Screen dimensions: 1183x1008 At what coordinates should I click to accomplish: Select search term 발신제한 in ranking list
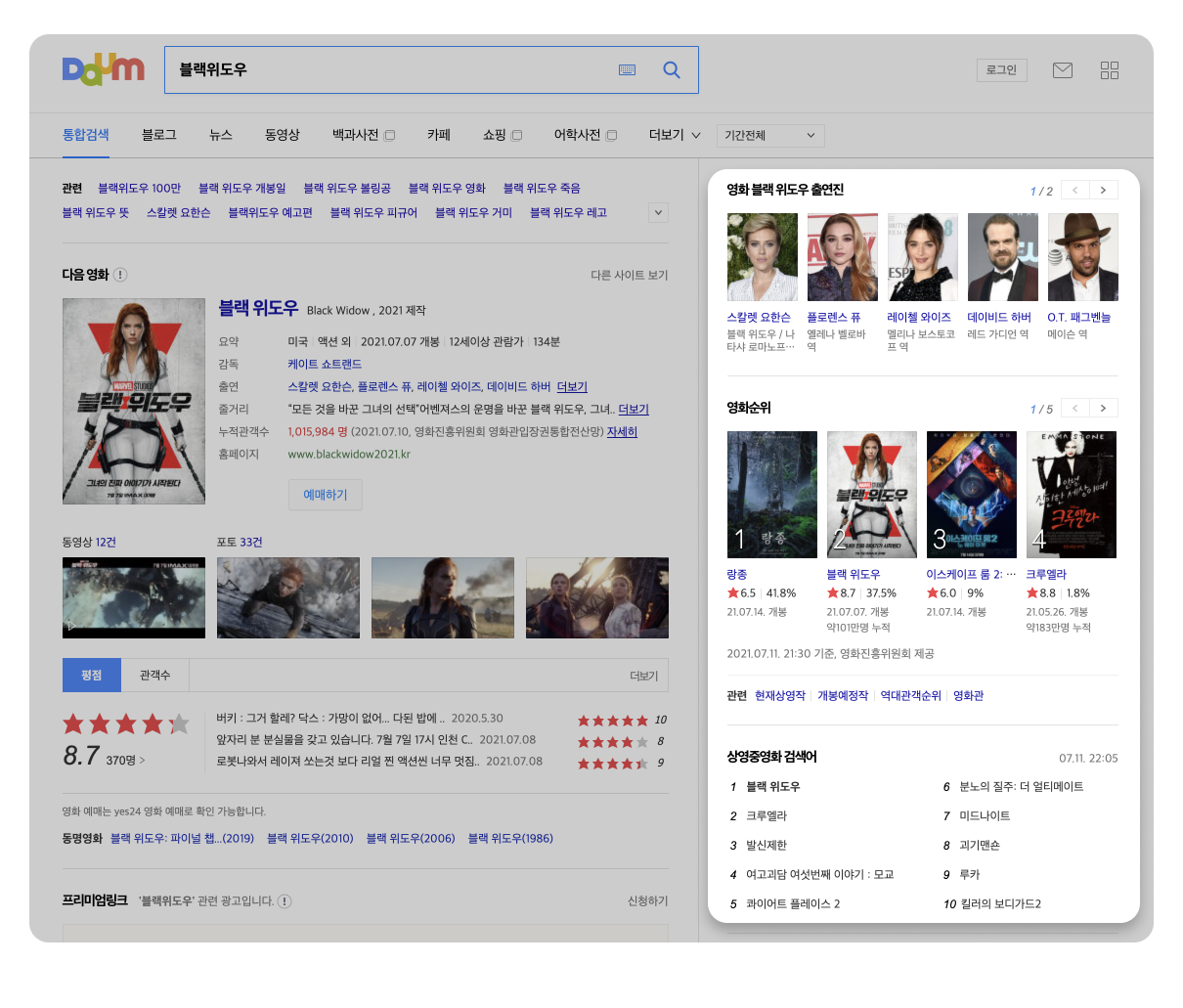pos(767,845)
